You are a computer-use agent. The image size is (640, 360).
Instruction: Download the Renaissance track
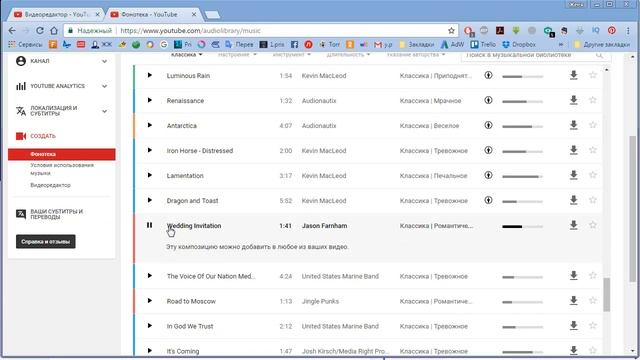click(573, 100)
